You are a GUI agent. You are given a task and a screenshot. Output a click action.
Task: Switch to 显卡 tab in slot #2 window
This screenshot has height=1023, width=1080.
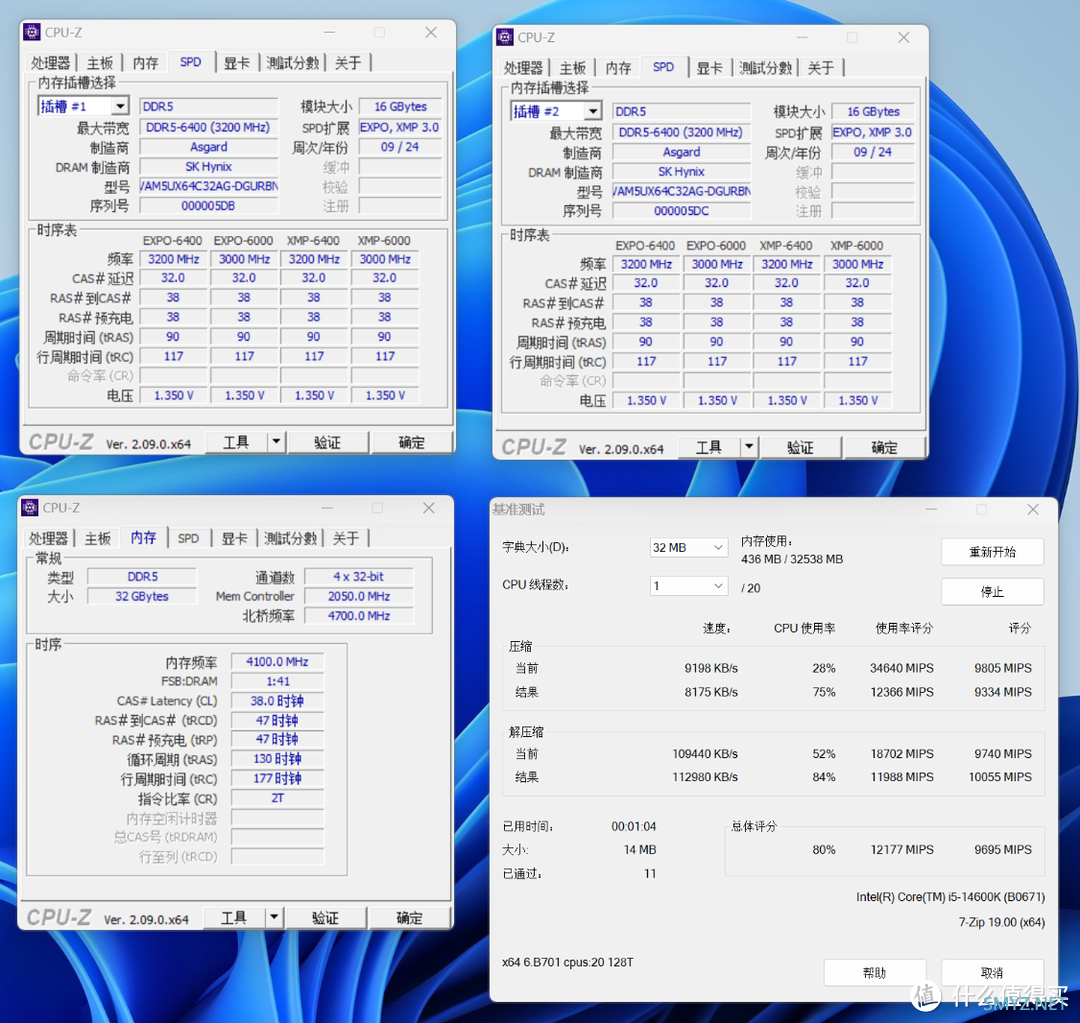pyautogui.click(x=709, y=68)
